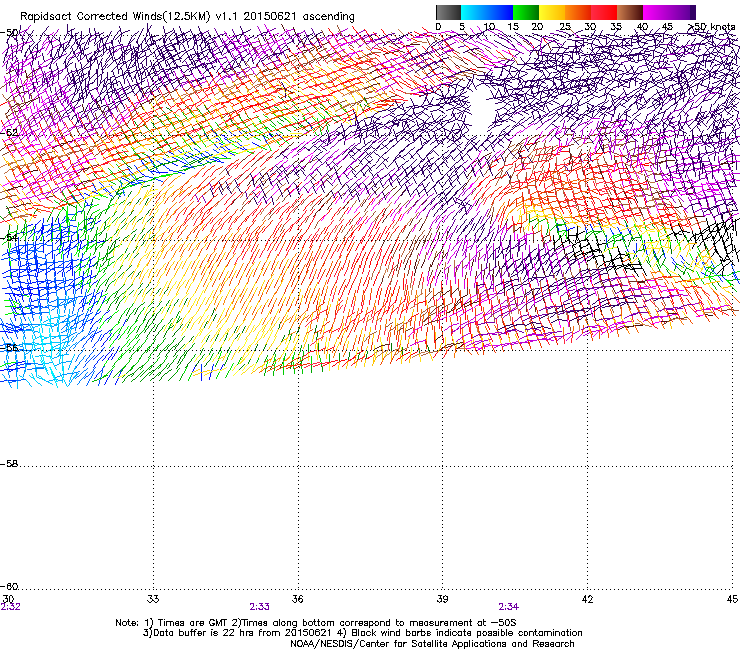Click the '>50 knots' legend label
The height and width of the screenshot is (650, 740).
(x=712, y=27)
